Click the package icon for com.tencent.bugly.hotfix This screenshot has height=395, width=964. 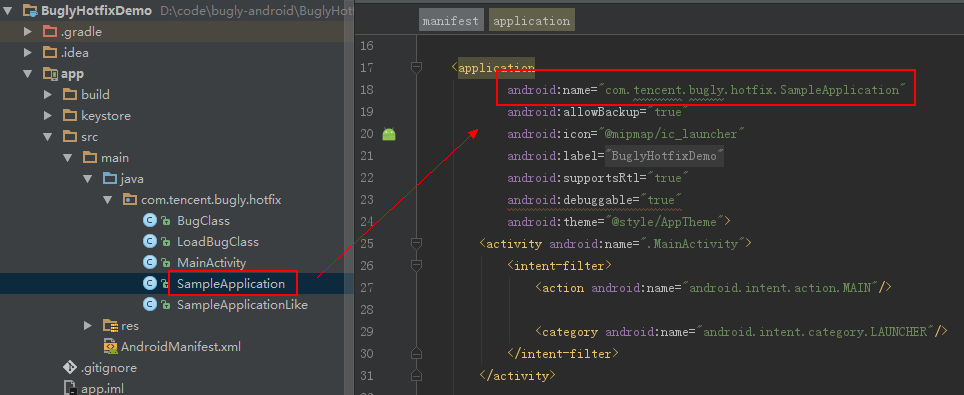click(x=130, y=199)
